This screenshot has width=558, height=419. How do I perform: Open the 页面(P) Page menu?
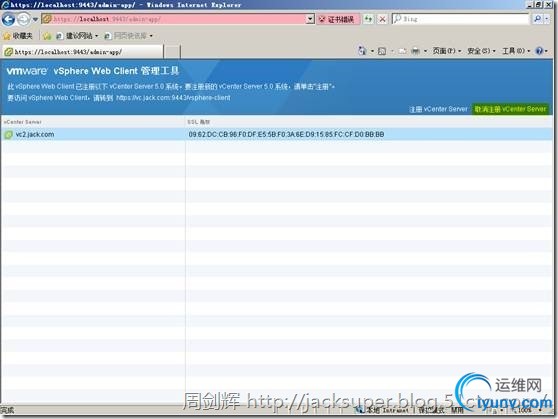(447, 51)
